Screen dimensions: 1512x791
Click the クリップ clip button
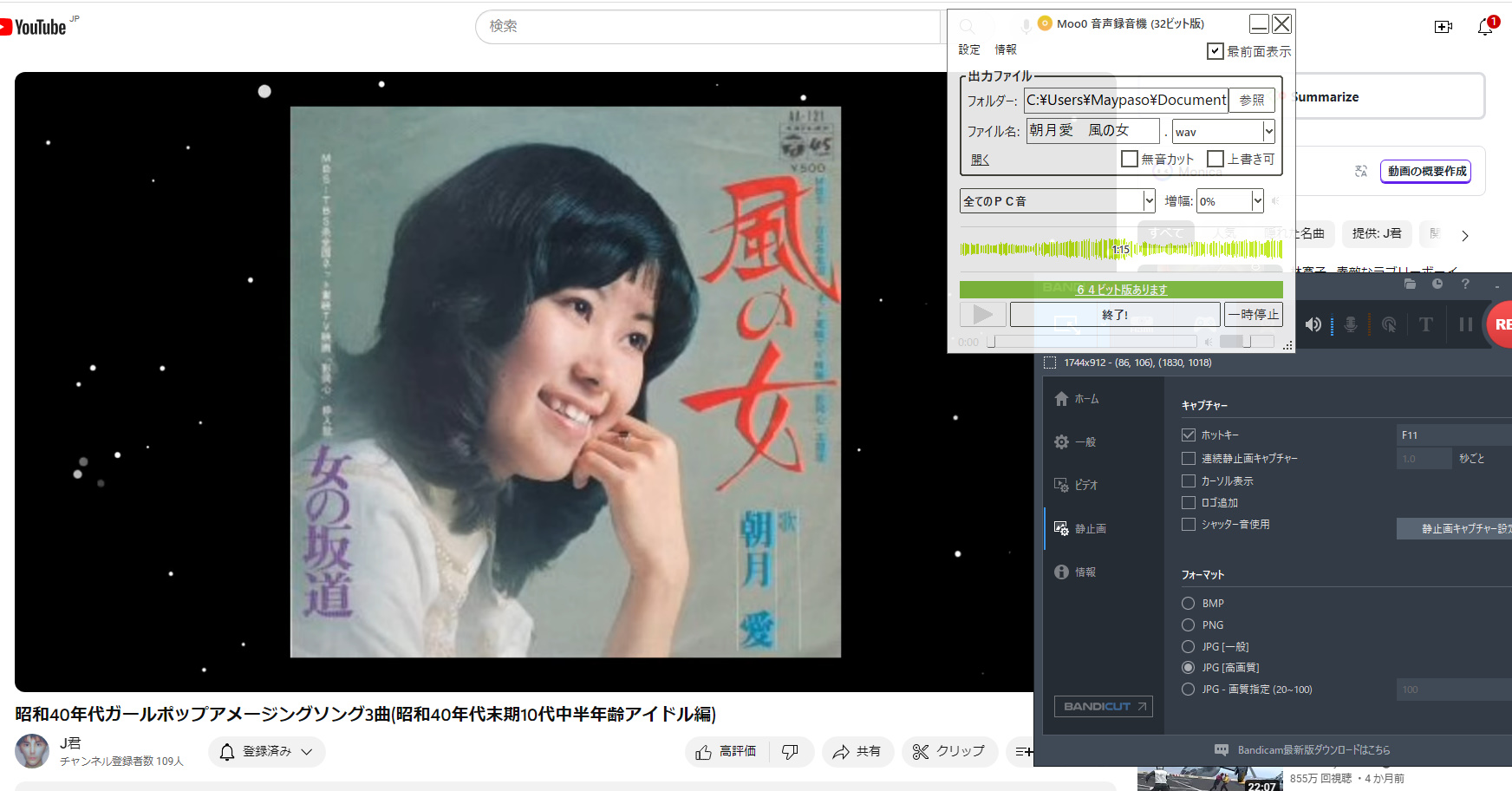tap(949, 752)
